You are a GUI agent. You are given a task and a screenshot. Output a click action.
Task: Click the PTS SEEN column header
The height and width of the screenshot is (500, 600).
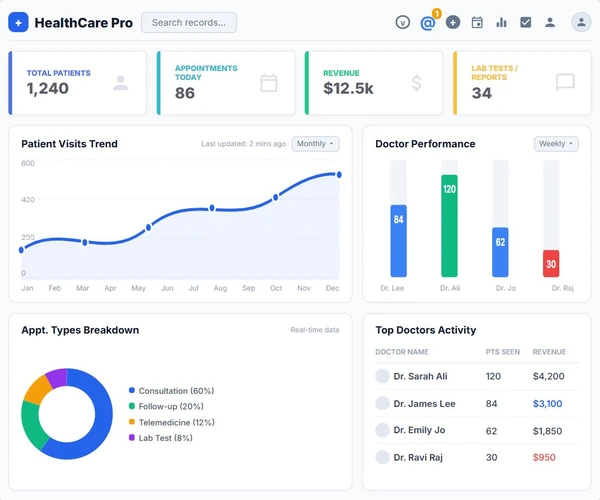502,352
